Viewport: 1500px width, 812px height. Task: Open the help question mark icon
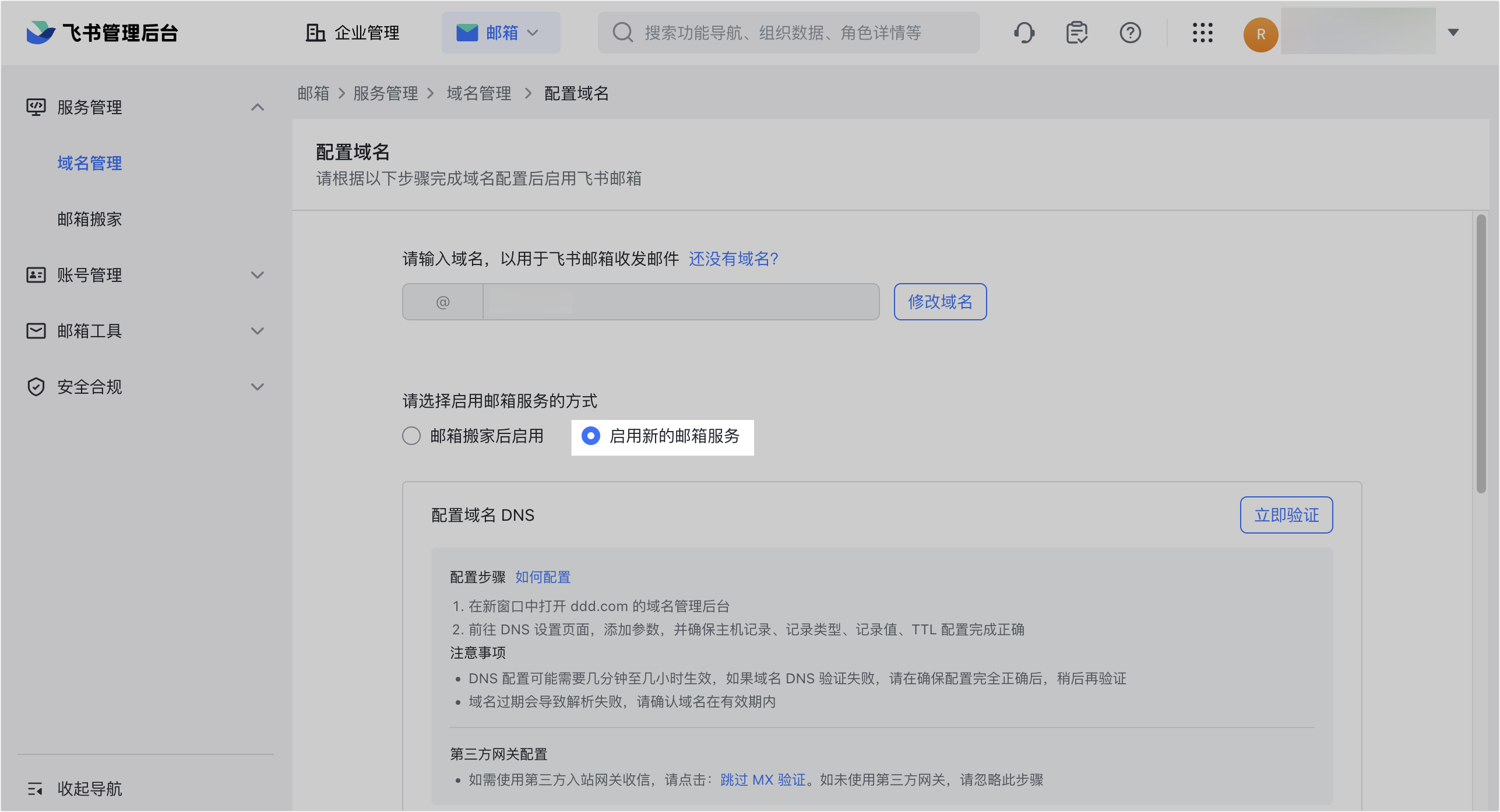click(x=1130, y=33)
